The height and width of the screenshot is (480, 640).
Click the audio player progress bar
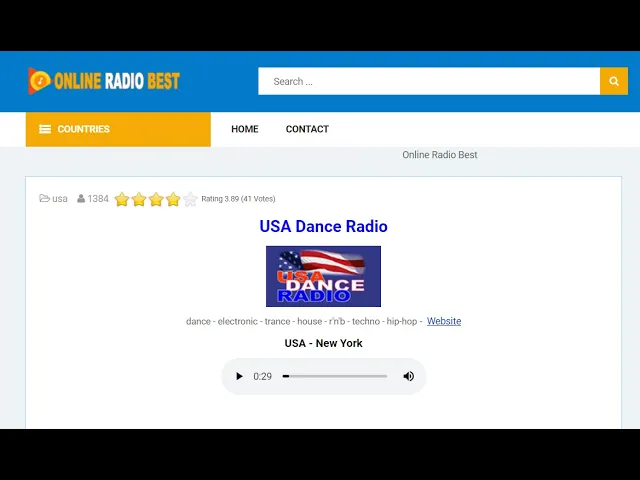click(335, 376)
